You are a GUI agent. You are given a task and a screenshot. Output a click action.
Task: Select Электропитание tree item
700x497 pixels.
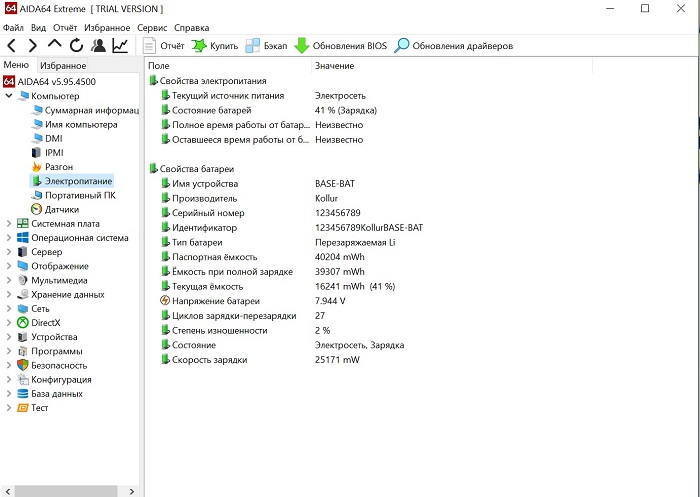pyautogui.click(x=71, y=181)
